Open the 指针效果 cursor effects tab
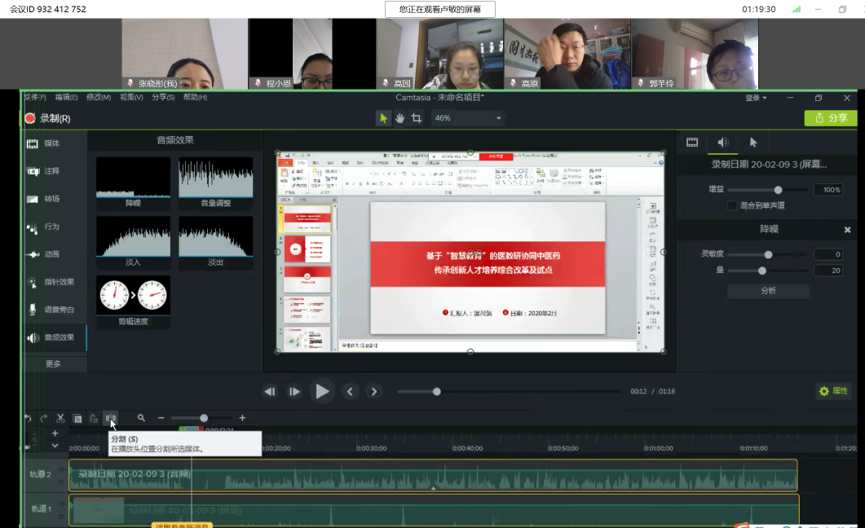Screen dimensions: 865x528 (x=55, y=282)
